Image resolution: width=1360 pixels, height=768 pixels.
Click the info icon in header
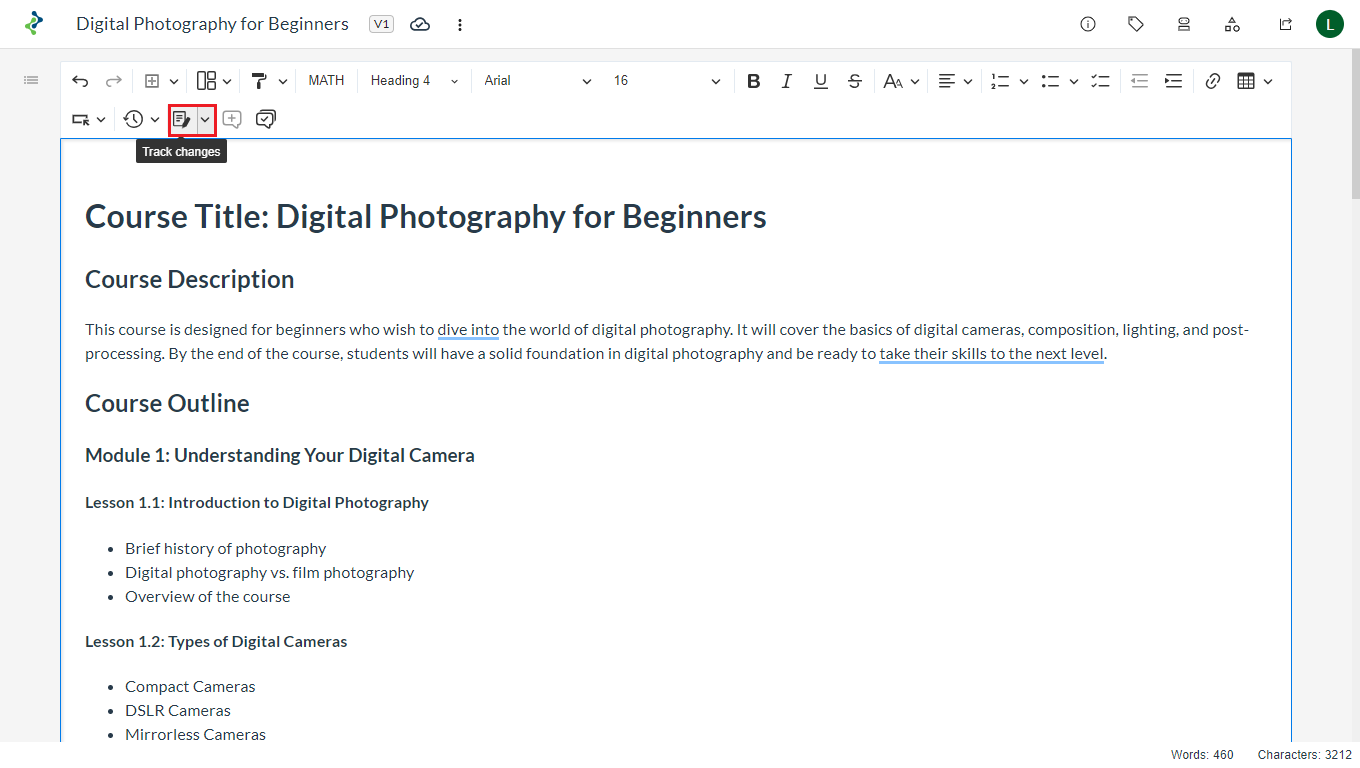(x=1088, y=24)
